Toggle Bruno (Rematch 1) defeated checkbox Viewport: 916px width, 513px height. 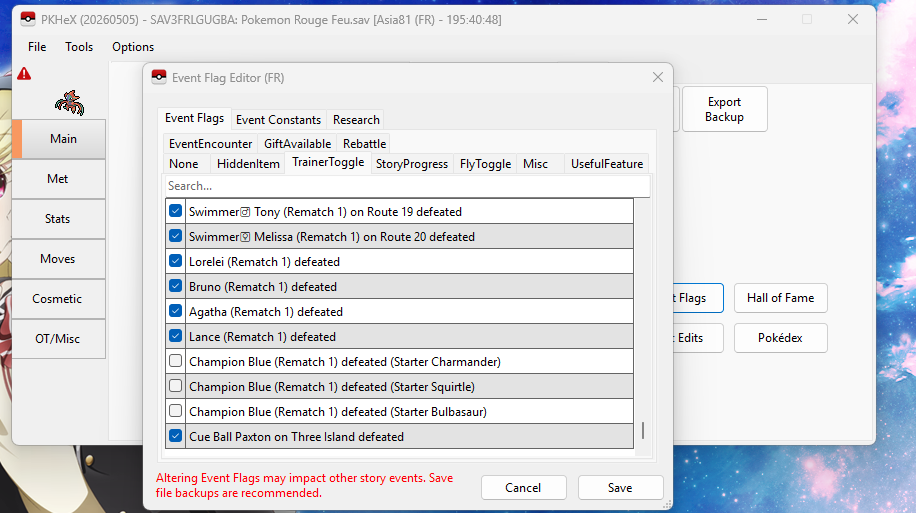(175, 286)
